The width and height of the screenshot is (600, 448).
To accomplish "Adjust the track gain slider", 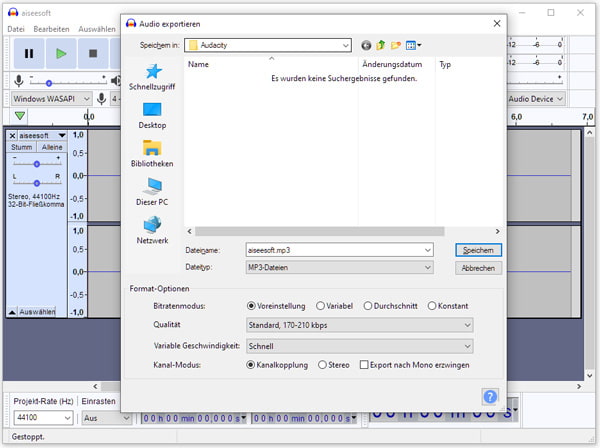I will pos(37,164).
